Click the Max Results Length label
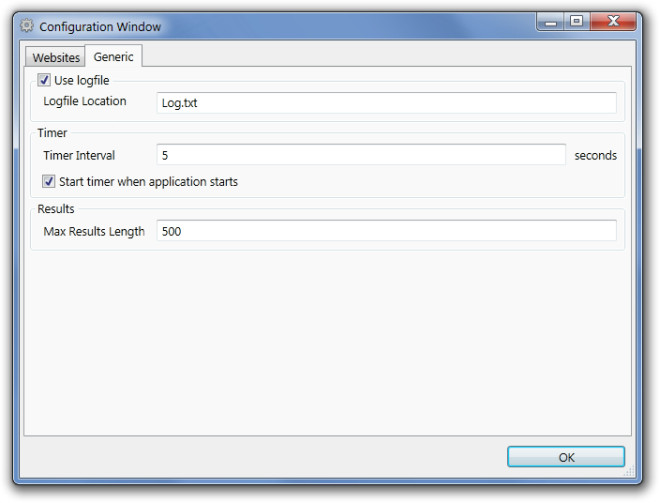The width and height of the screenshot is (660, 503). click(x=94, y=232)
